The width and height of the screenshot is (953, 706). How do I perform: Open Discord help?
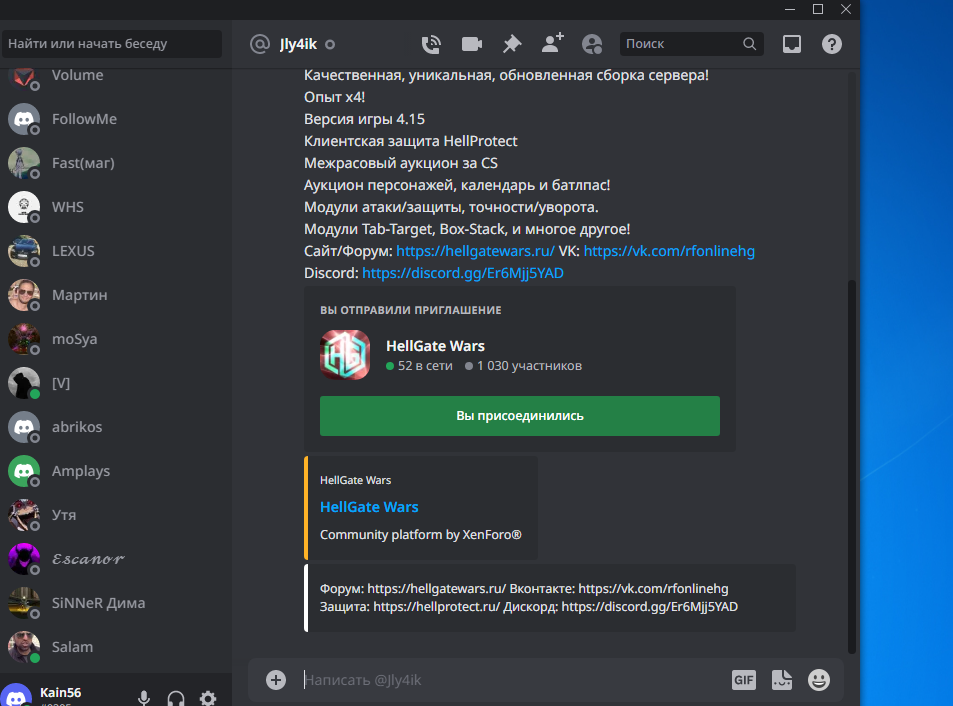831,44
